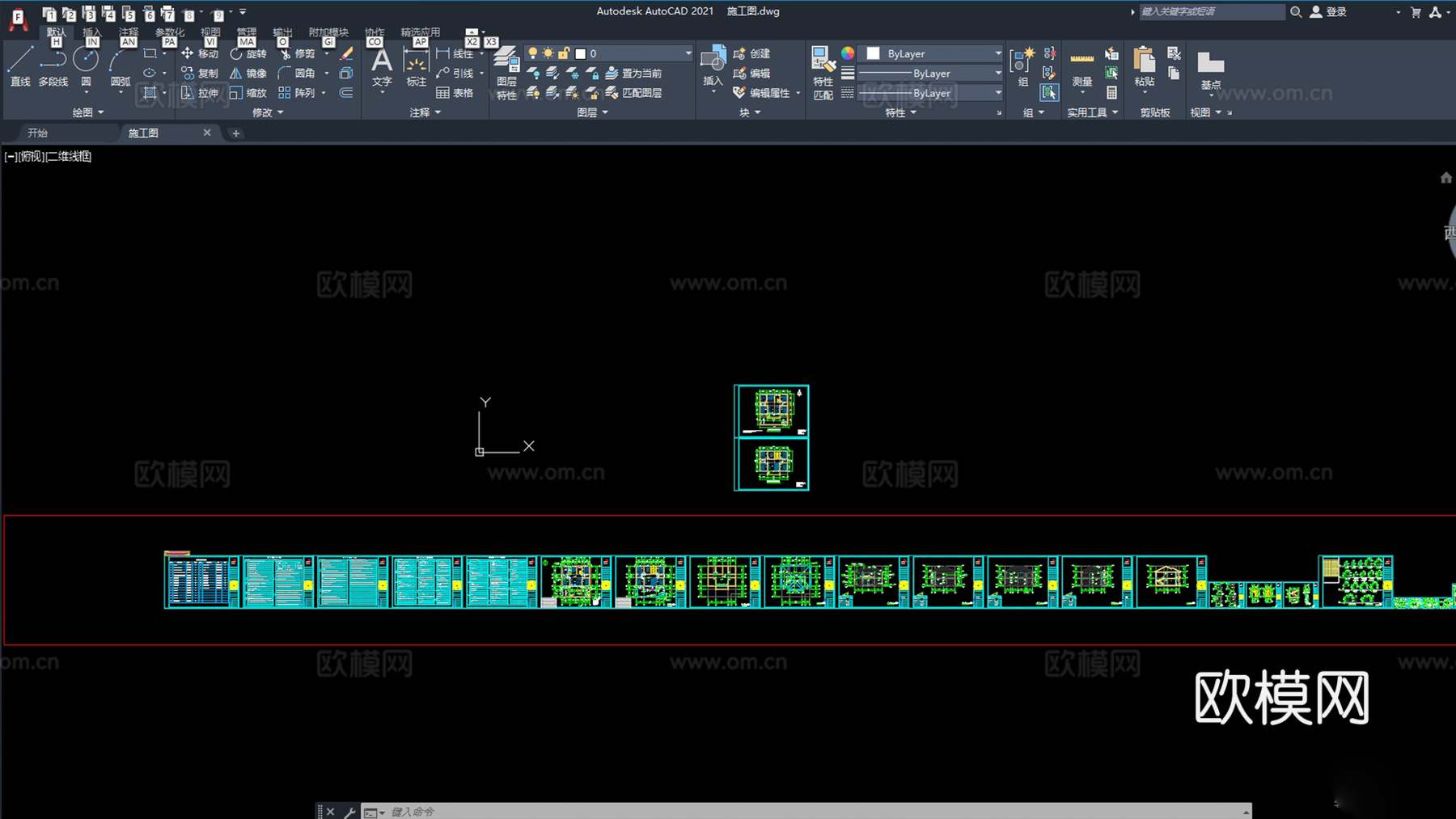Toggle layer freeze sun icon in layer dropdown
Image resolution: width=1456 pixels, height=819 pixels.
pos(548,53)
